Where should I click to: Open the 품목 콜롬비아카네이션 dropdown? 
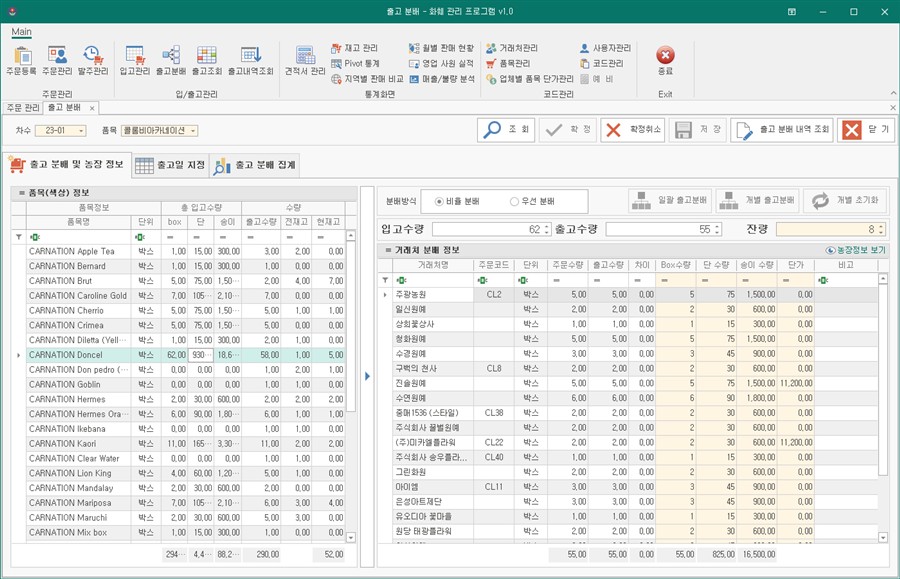pyautogui.click(x=193, y=131)
